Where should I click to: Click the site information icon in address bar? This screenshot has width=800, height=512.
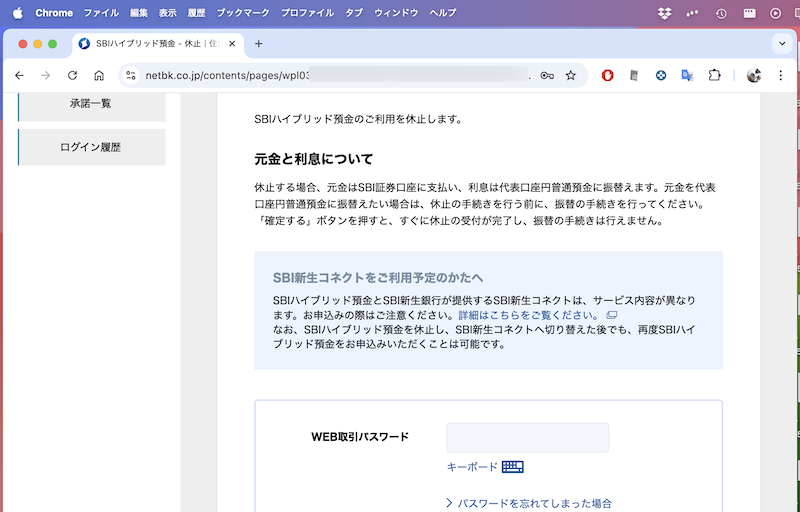130,75
